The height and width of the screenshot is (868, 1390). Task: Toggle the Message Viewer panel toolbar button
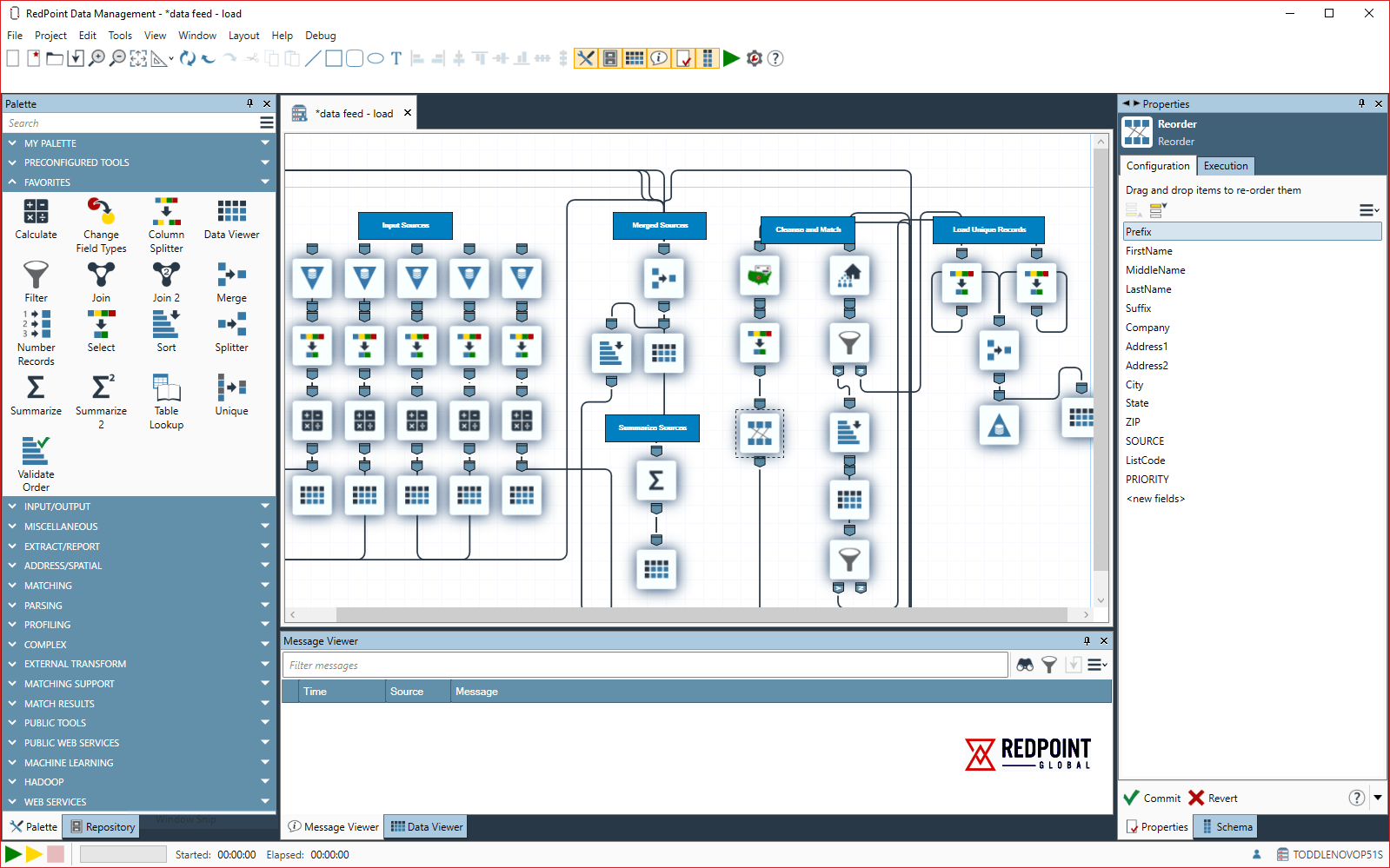pyautogui.click(x=659, y=58)
